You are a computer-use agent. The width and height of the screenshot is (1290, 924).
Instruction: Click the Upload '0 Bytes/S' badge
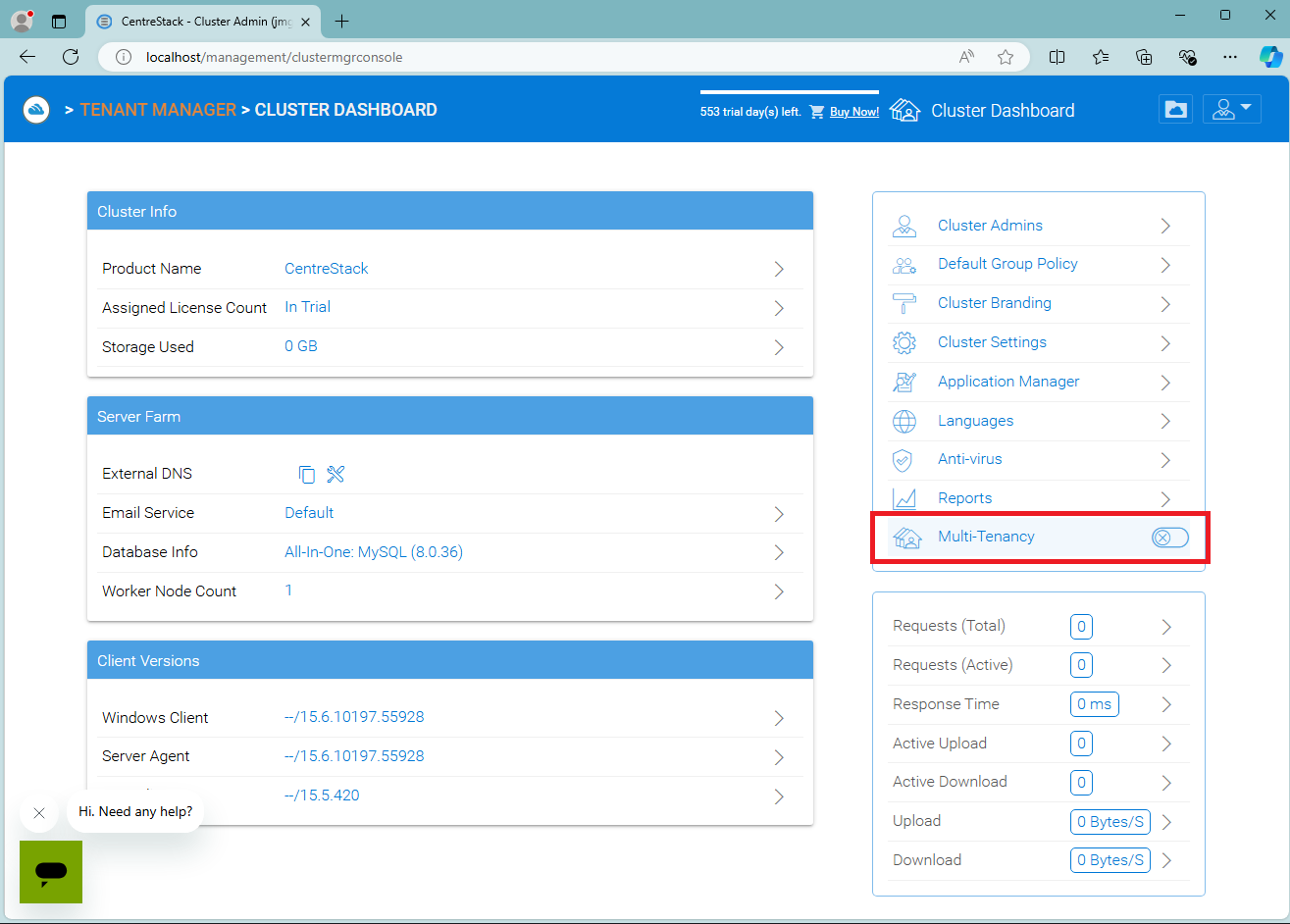pyautogui.click(x=1110, y=822)
